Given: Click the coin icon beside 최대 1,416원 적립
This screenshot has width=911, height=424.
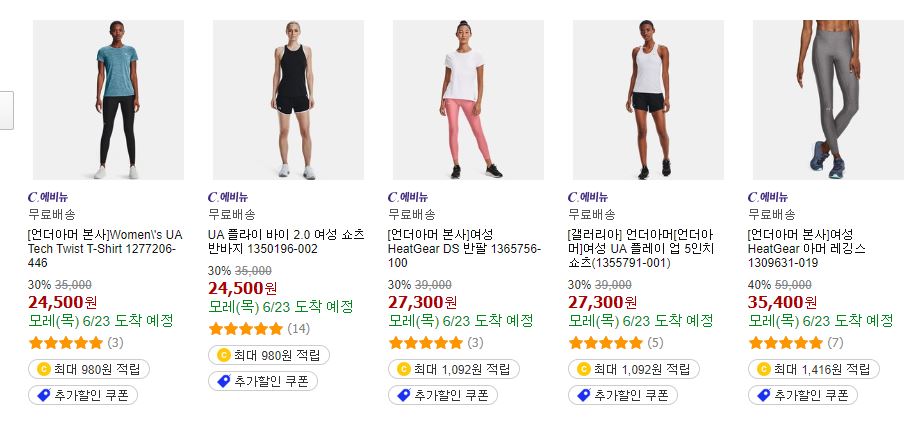Looking at the screenshot, I should pos(763,369).
